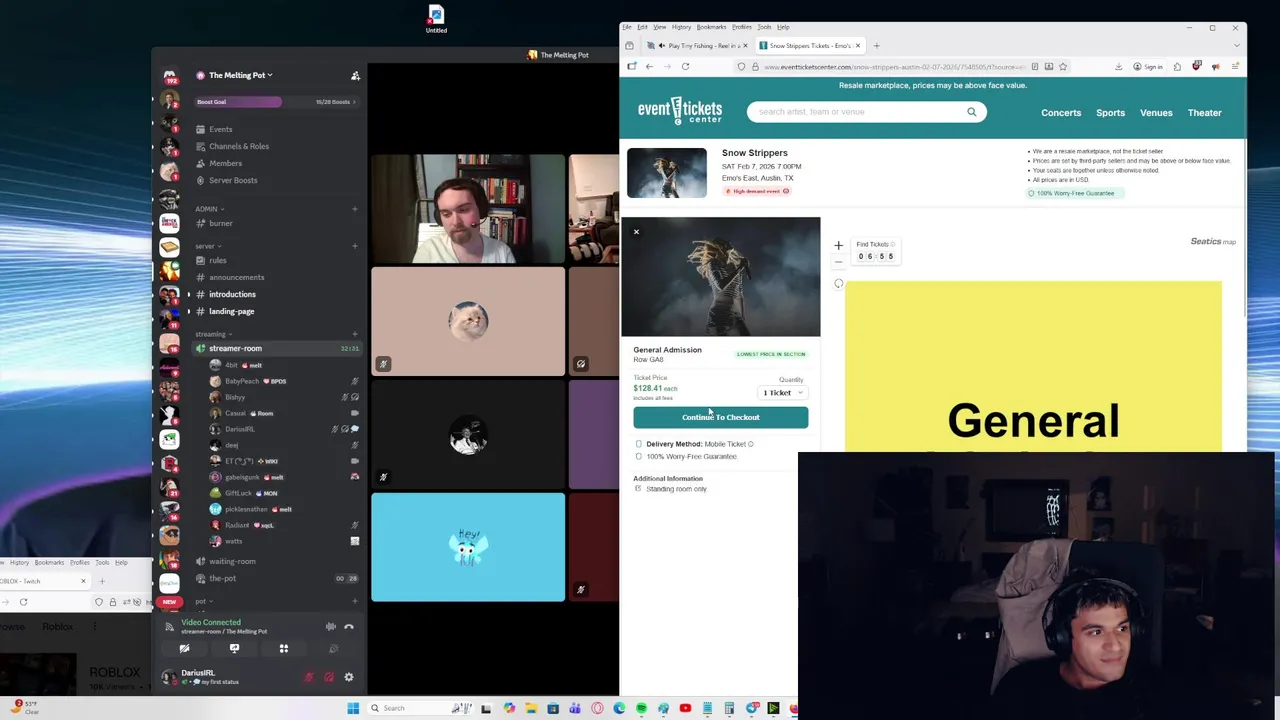
Task: Click Continue To Checkout
Action: pos(720,417)
